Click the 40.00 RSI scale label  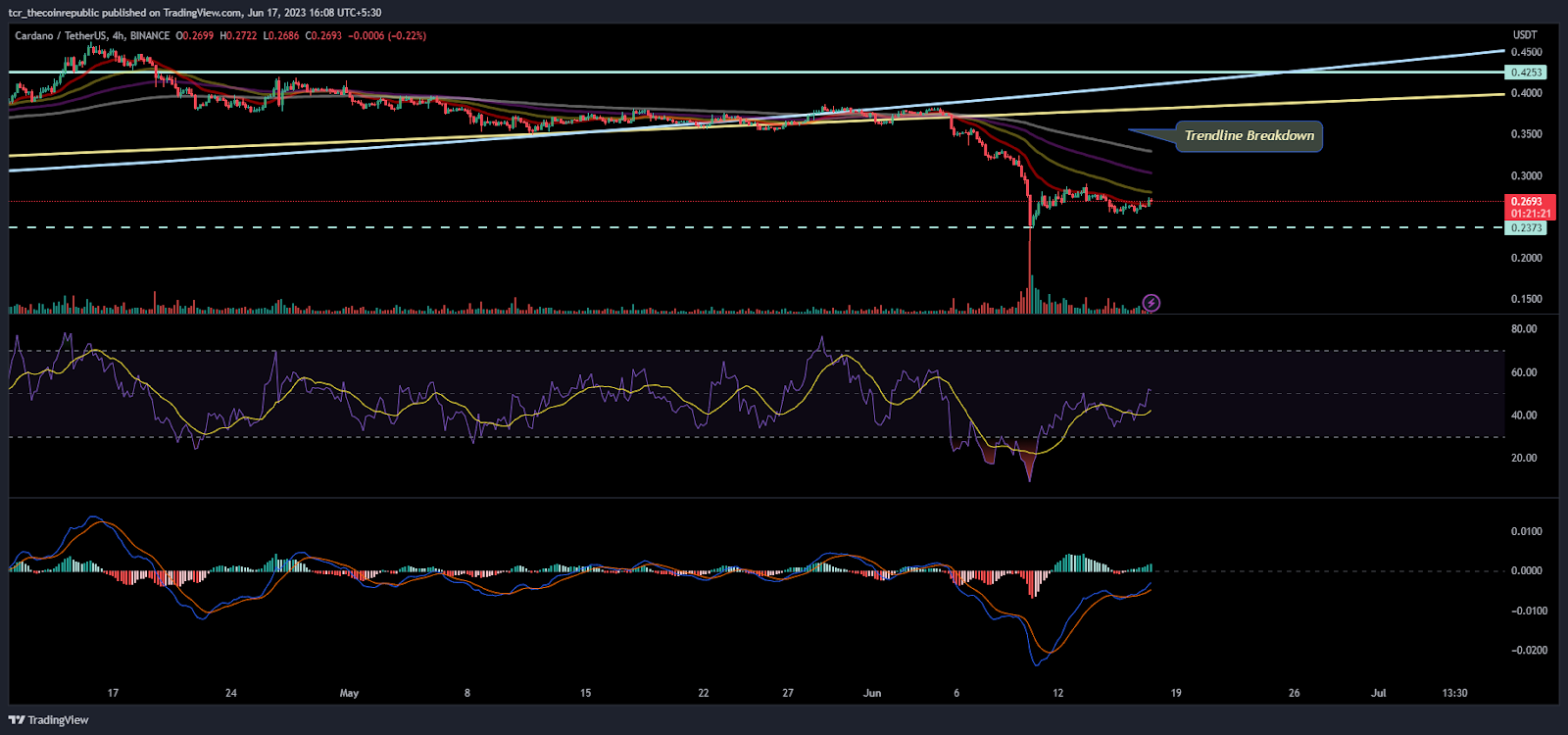tap(1524, 416)
